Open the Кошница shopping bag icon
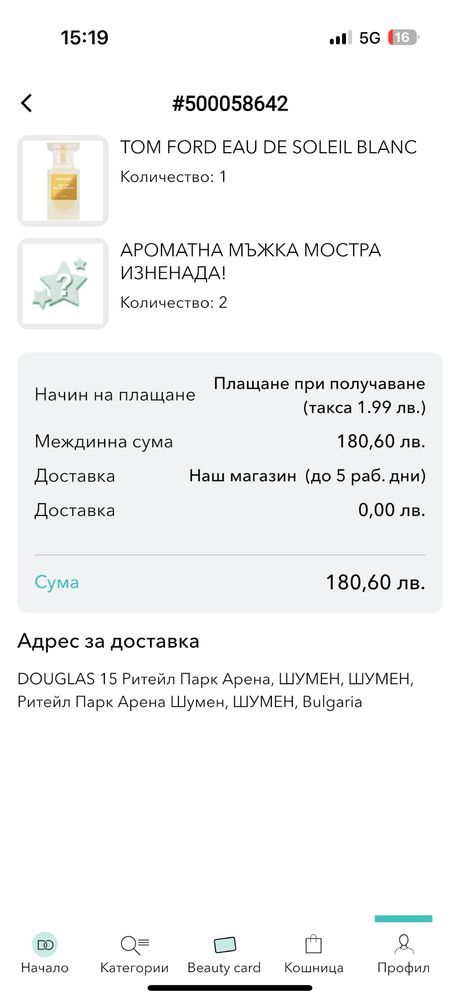 313,945
